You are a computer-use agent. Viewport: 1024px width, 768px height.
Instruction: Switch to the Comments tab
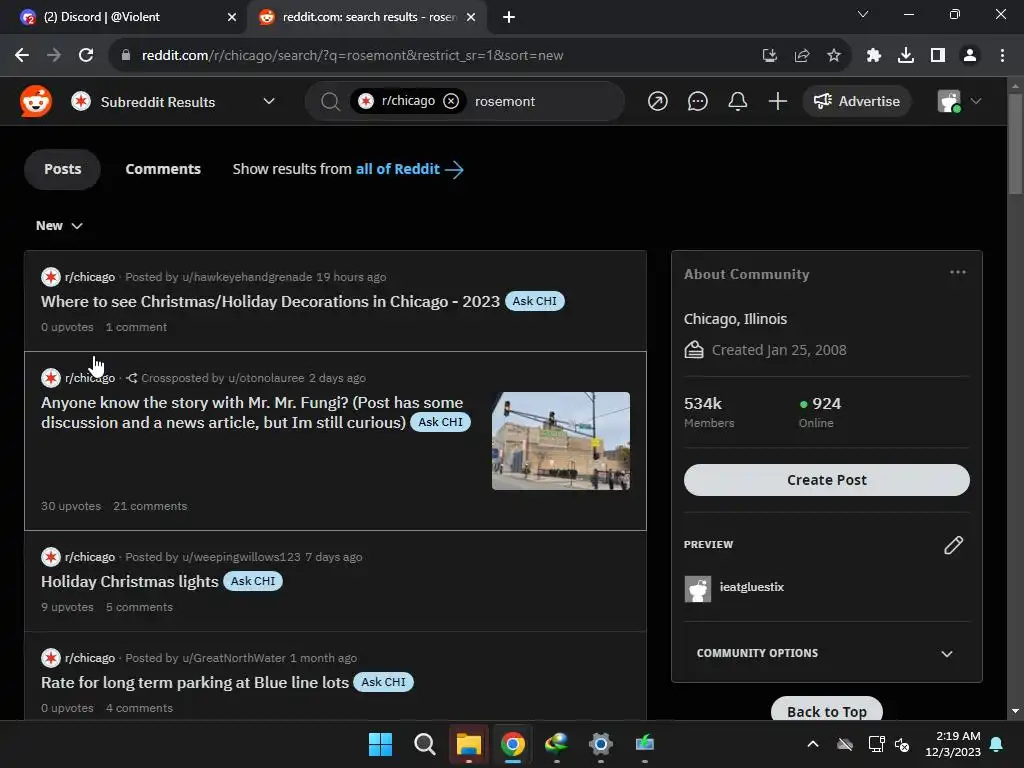(163, 169)
